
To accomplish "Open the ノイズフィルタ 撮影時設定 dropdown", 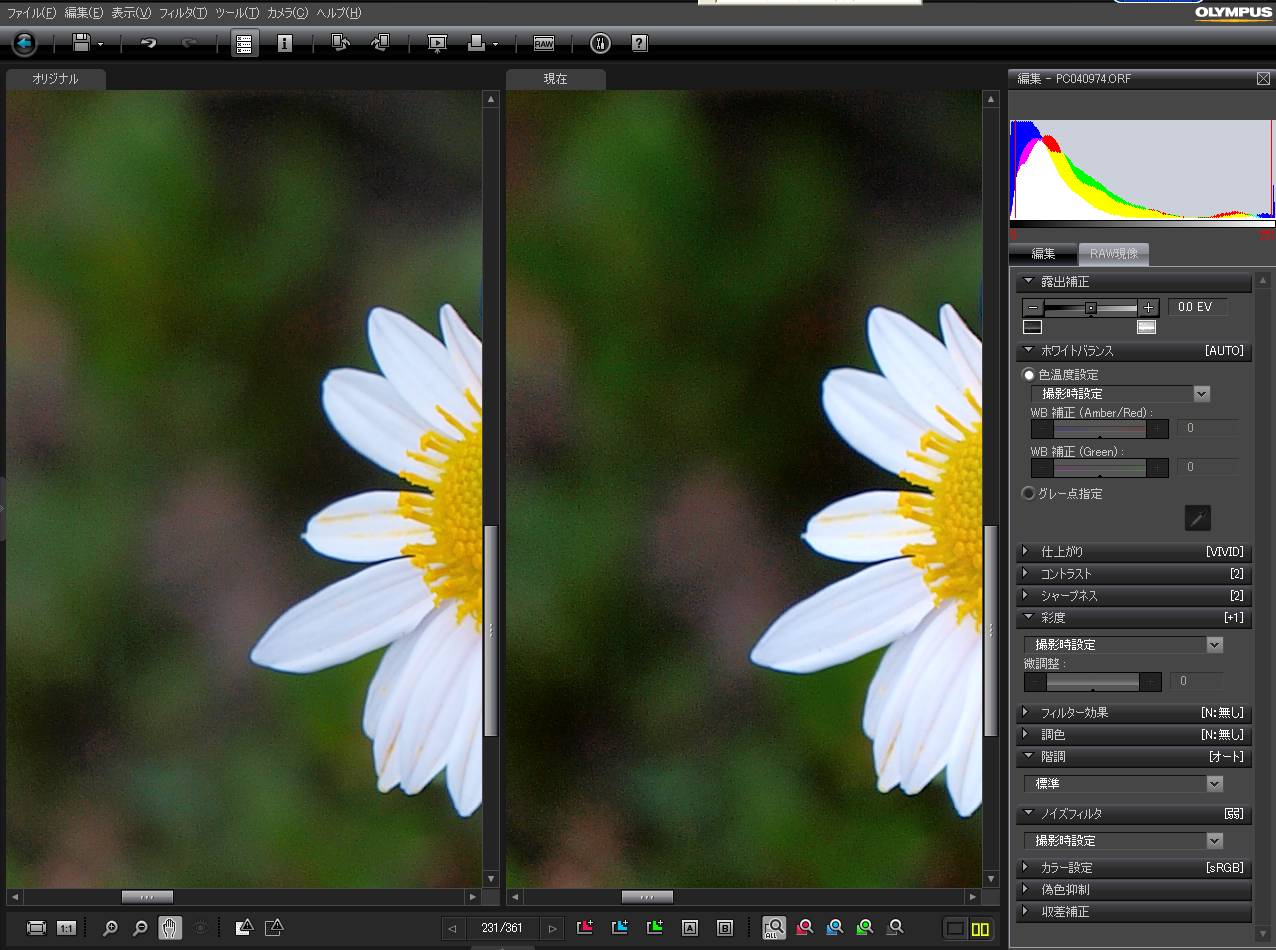I will click(x=1214, y=841).
